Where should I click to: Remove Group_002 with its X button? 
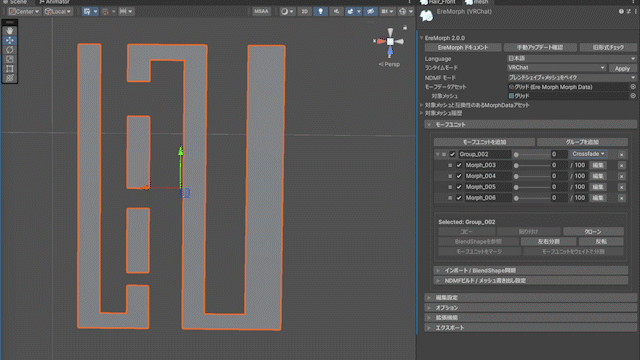point(621,154)
